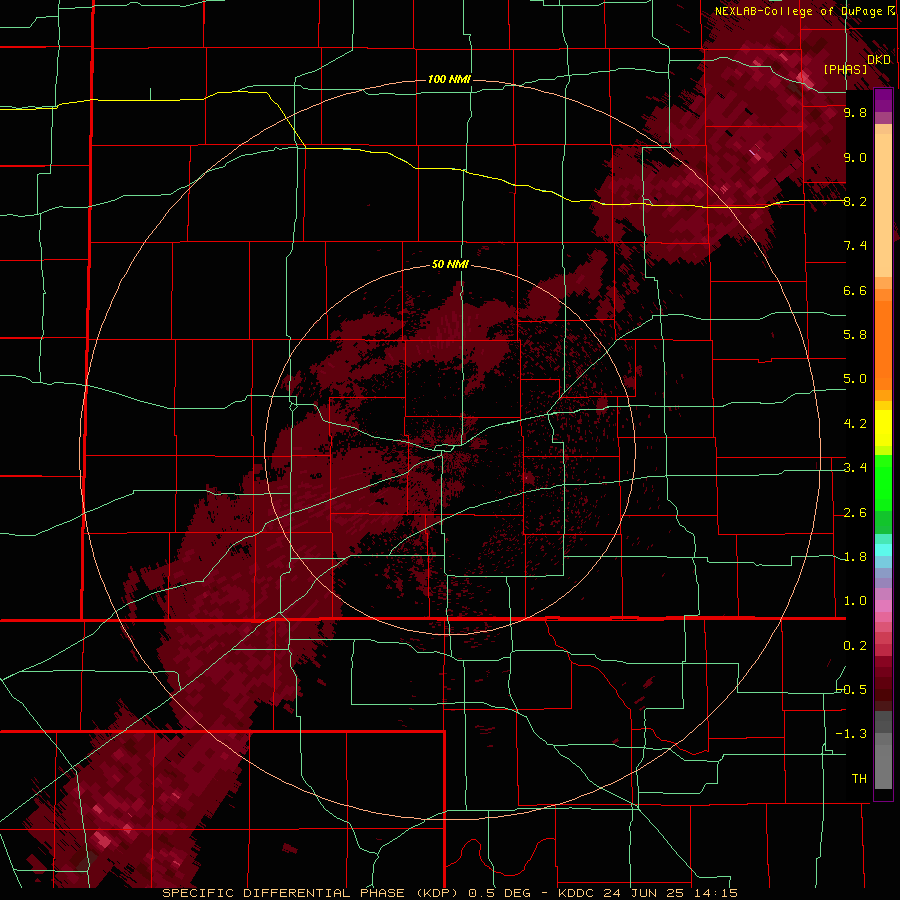Screen dimensions: 900x900
Task: Click the 5.0 legend value
Action: [x=855, y=379]
